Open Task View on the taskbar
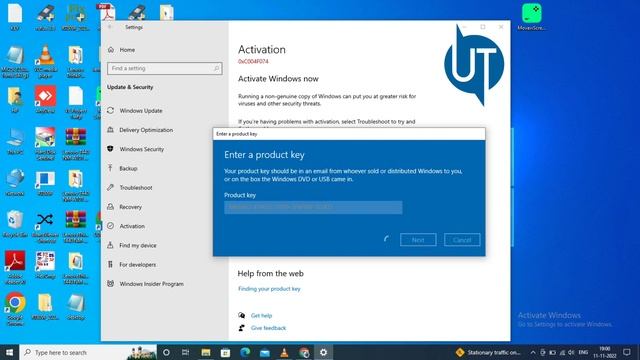Image resolution: width=640 pixels, height=360 pixels. (185, 352)
